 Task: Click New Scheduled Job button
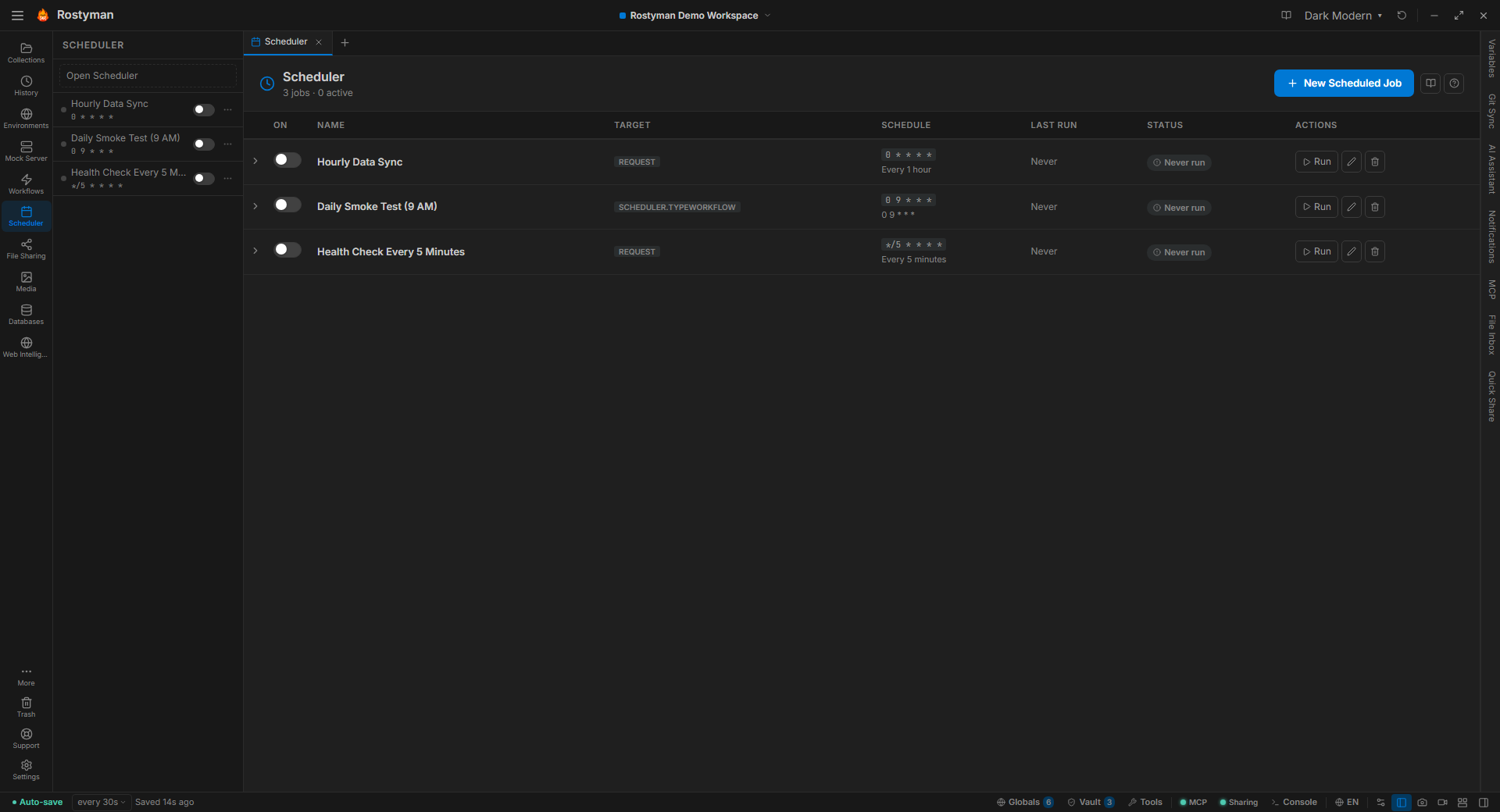pyautogui.click(x=1344, y=83)
